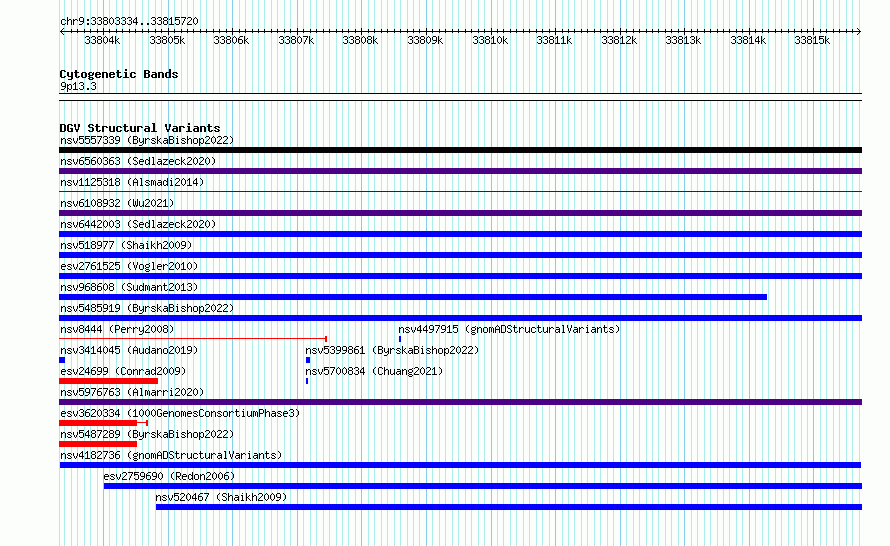Click the blue bar under esv2759690
Screen dimensions: 890x546
(483, 486)
